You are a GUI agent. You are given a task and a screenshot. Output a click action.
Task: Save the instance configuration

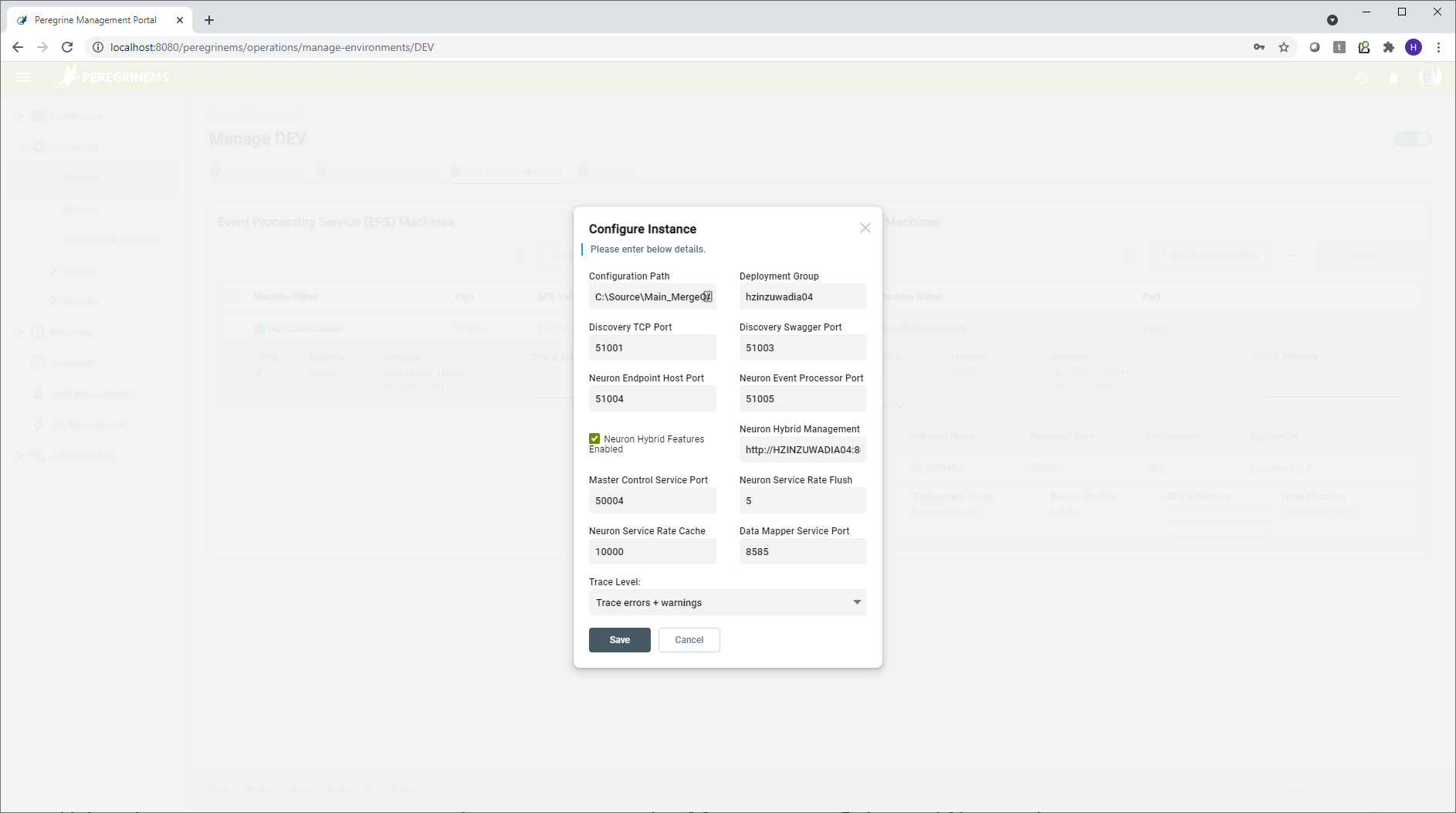[619, 640]
